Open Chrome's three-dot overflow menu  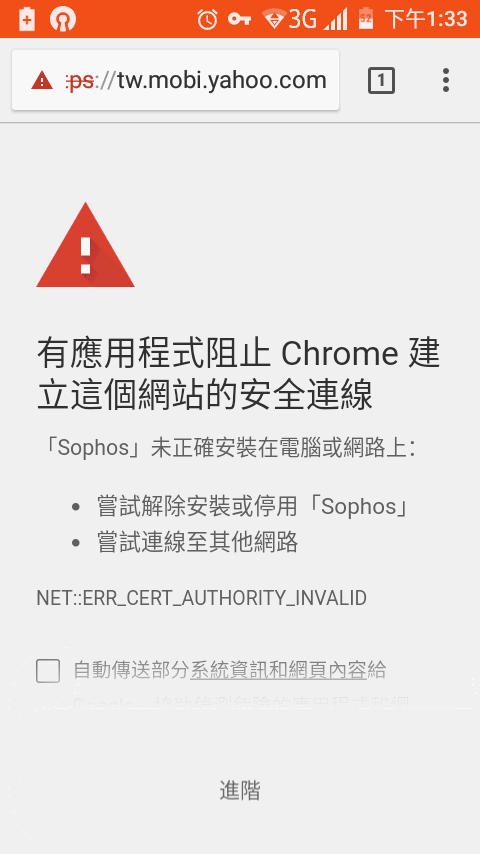click(x=446, y=80)
